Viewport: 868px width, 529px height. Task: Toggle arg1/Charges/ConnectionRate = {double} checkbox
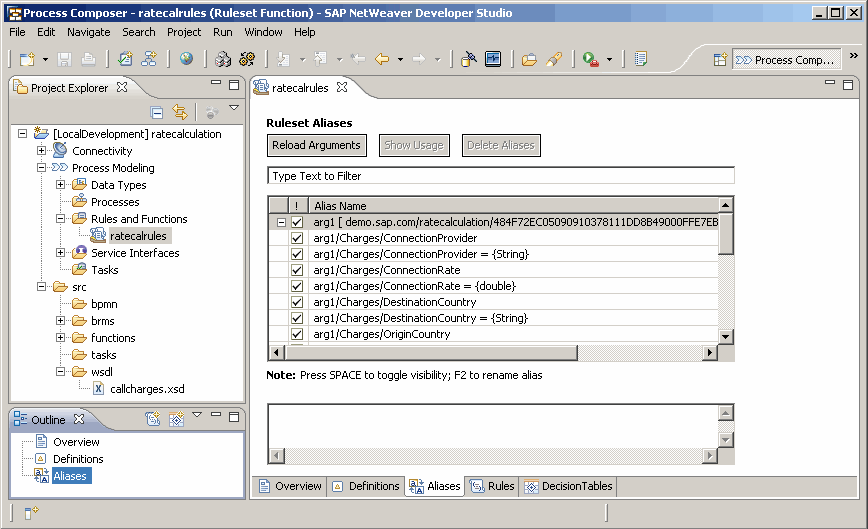pos(296,286)
